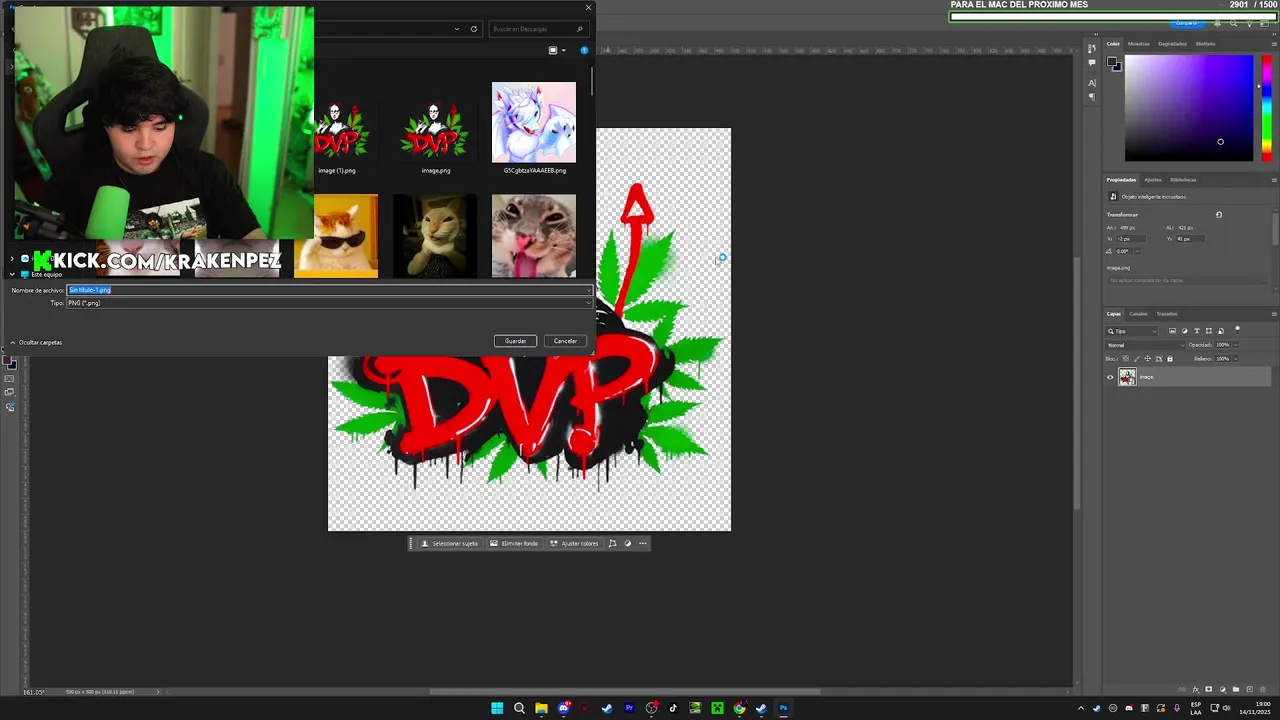Select image.png thumbnail
The width and height of the screenshot is (1280, 720).
(435, 131)
